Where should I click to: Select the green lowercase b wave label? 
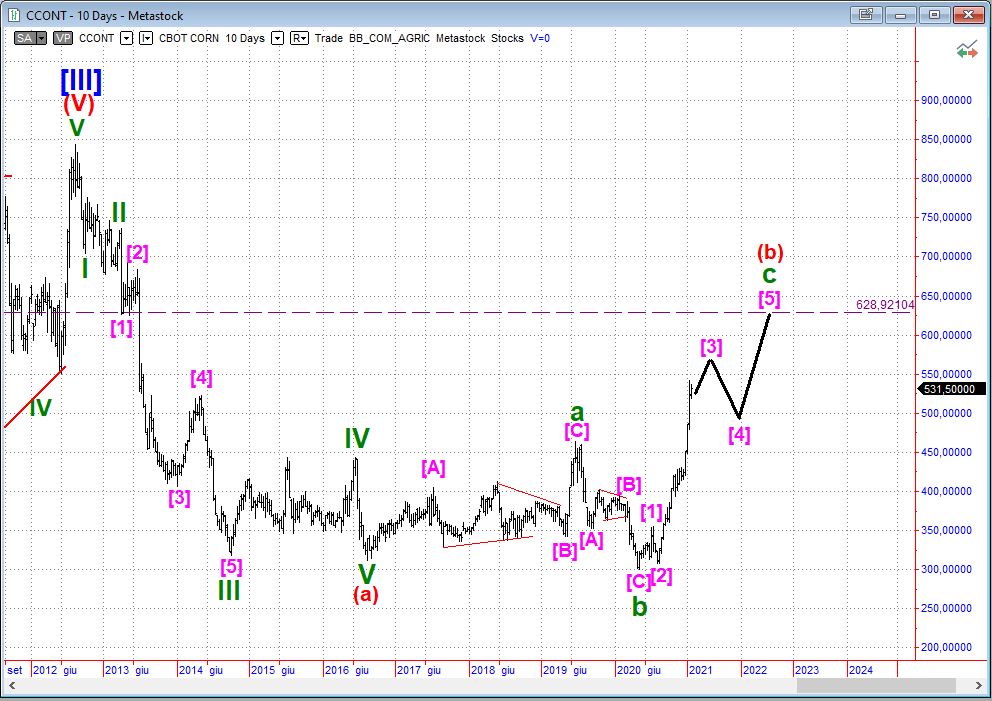[640, 607]
